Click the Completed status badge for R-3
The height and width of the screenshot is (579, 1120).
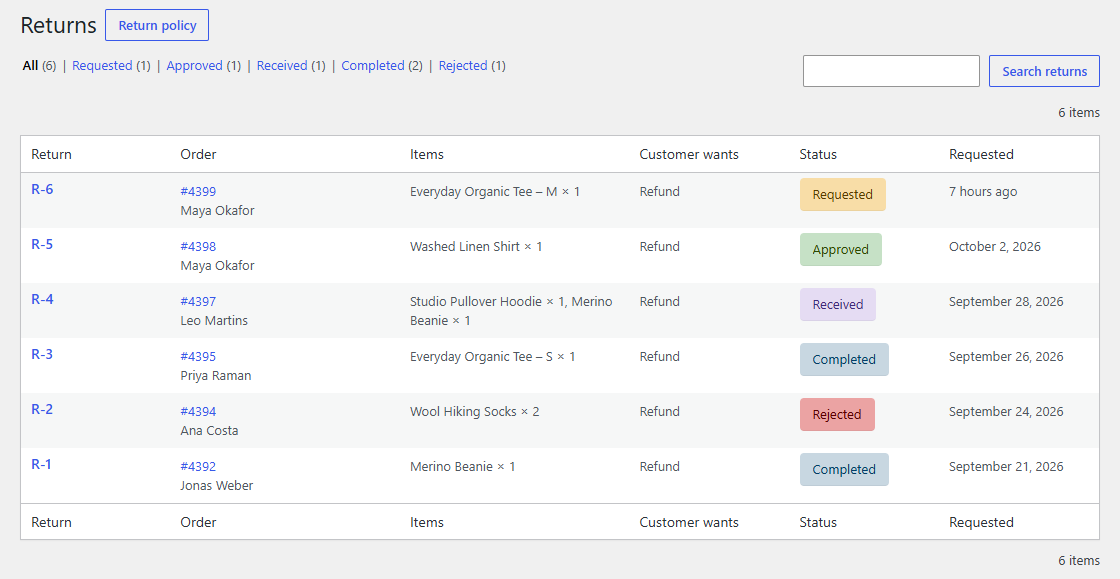(x=844, y=360)
